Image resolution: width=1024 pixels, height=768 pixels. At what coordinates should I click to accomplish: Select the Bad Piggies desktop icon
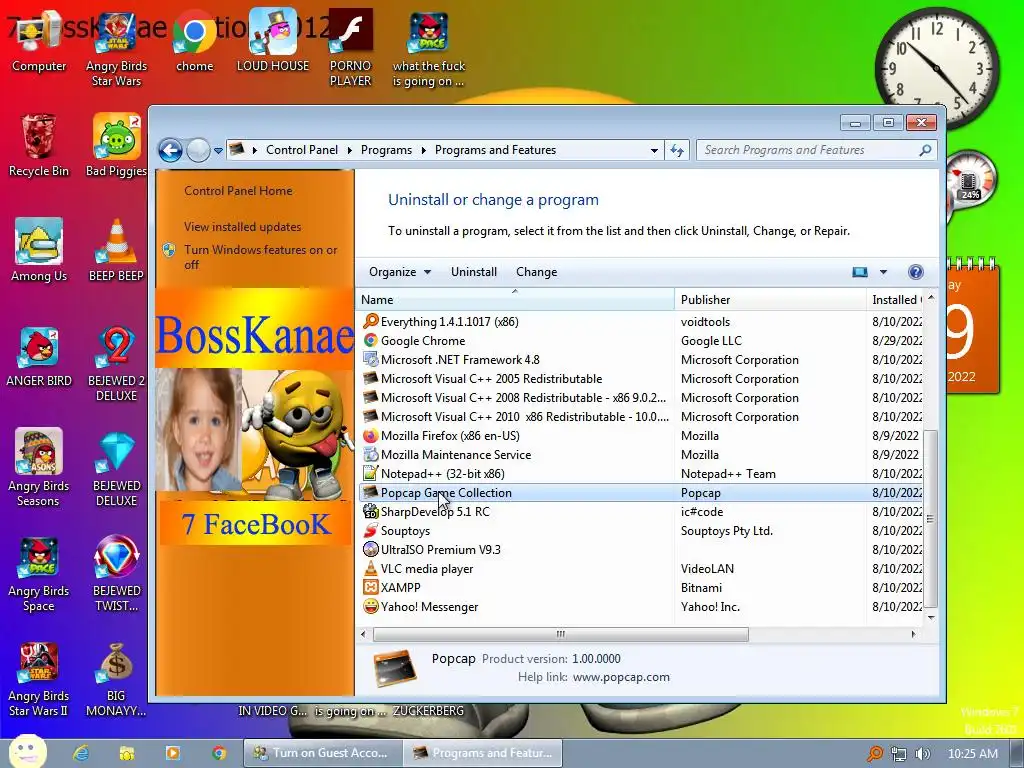coord(116,145)
